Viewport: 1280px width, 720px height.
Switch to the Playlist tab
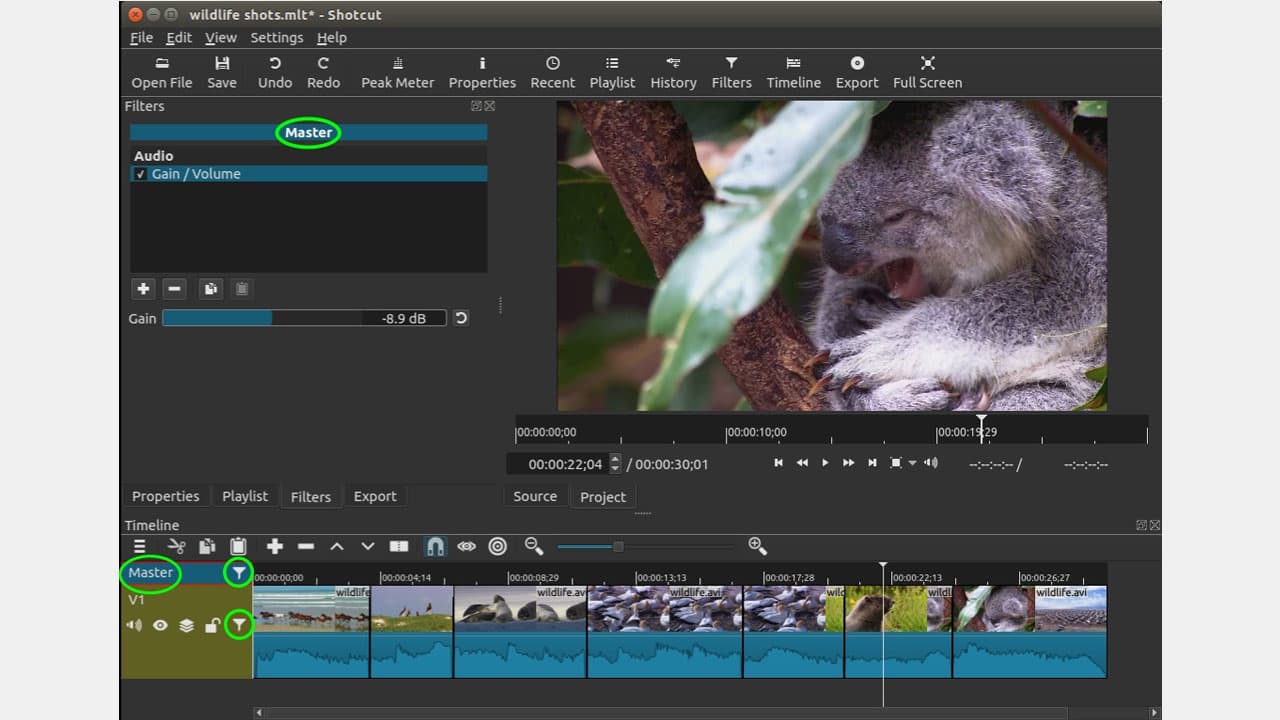click(245, 496)
